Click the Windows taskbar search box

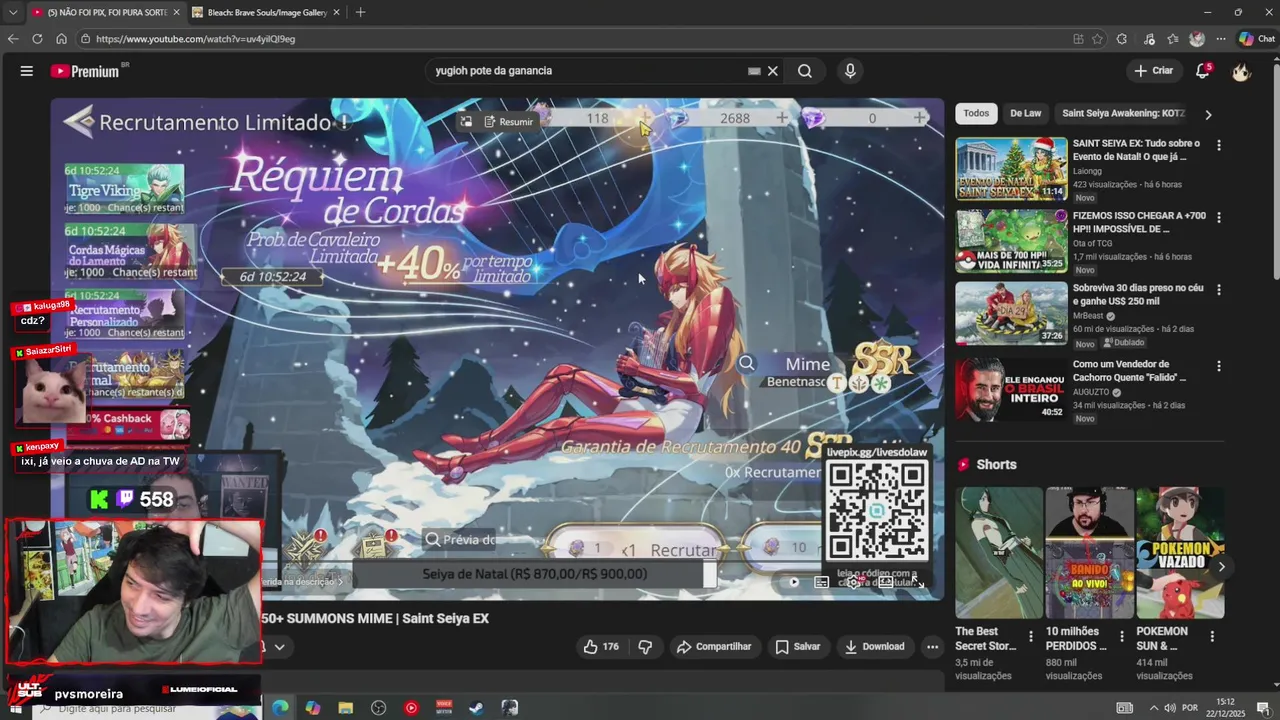pyautogui.click(x=145, y=708)
